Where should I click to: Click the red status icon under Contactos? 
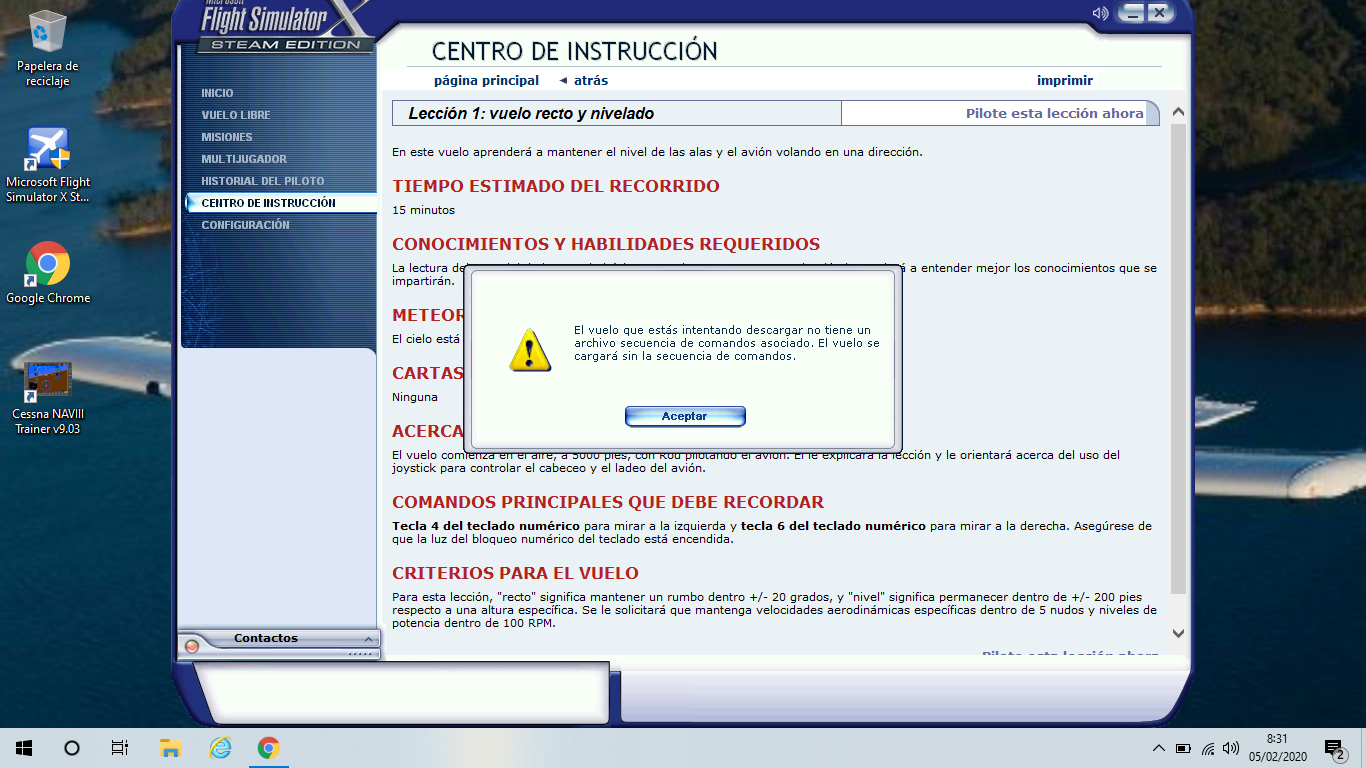[192, 647]
